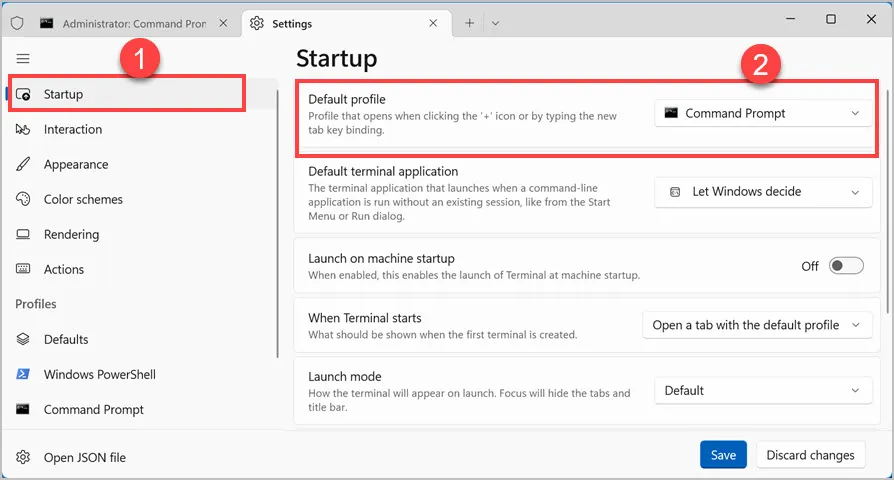Add a new tab with plus button
This screenshot has height=480, width=894.
coord(469,23)
